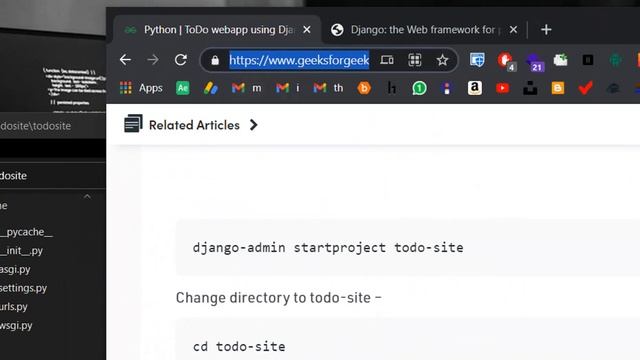Screen dimensions: 640x360
Task: Open the Gmail bookmark labeled m
Action: point(246,88)
